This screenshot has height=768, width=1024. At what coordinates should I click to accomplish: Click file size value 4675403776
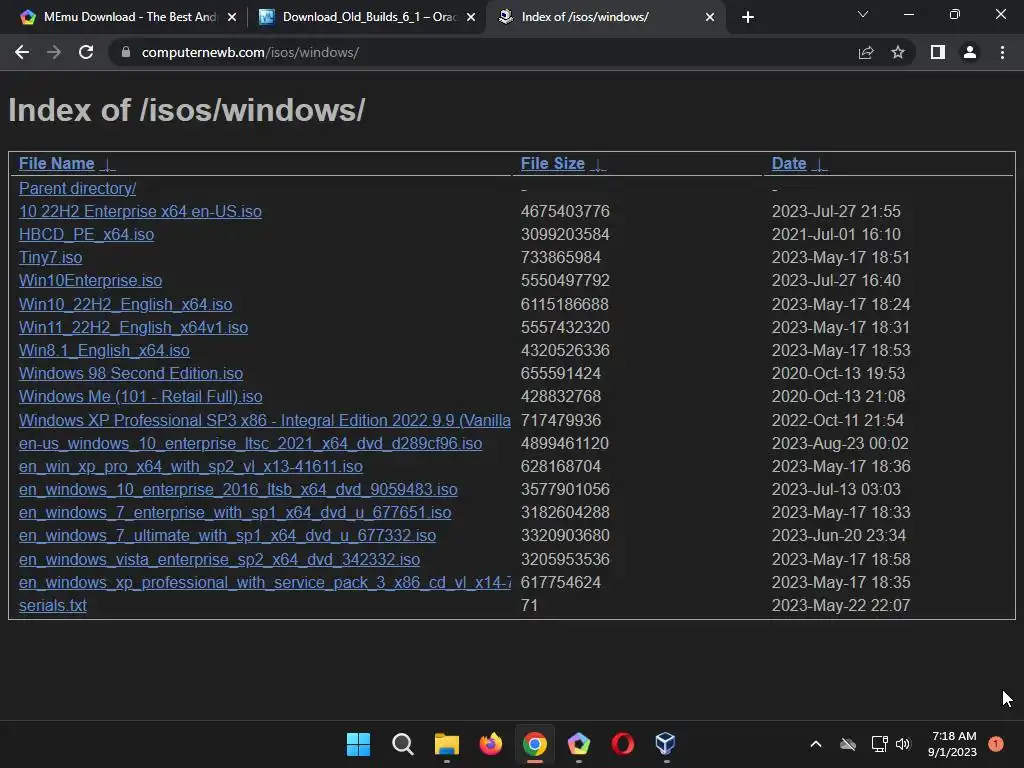point(565,212)
